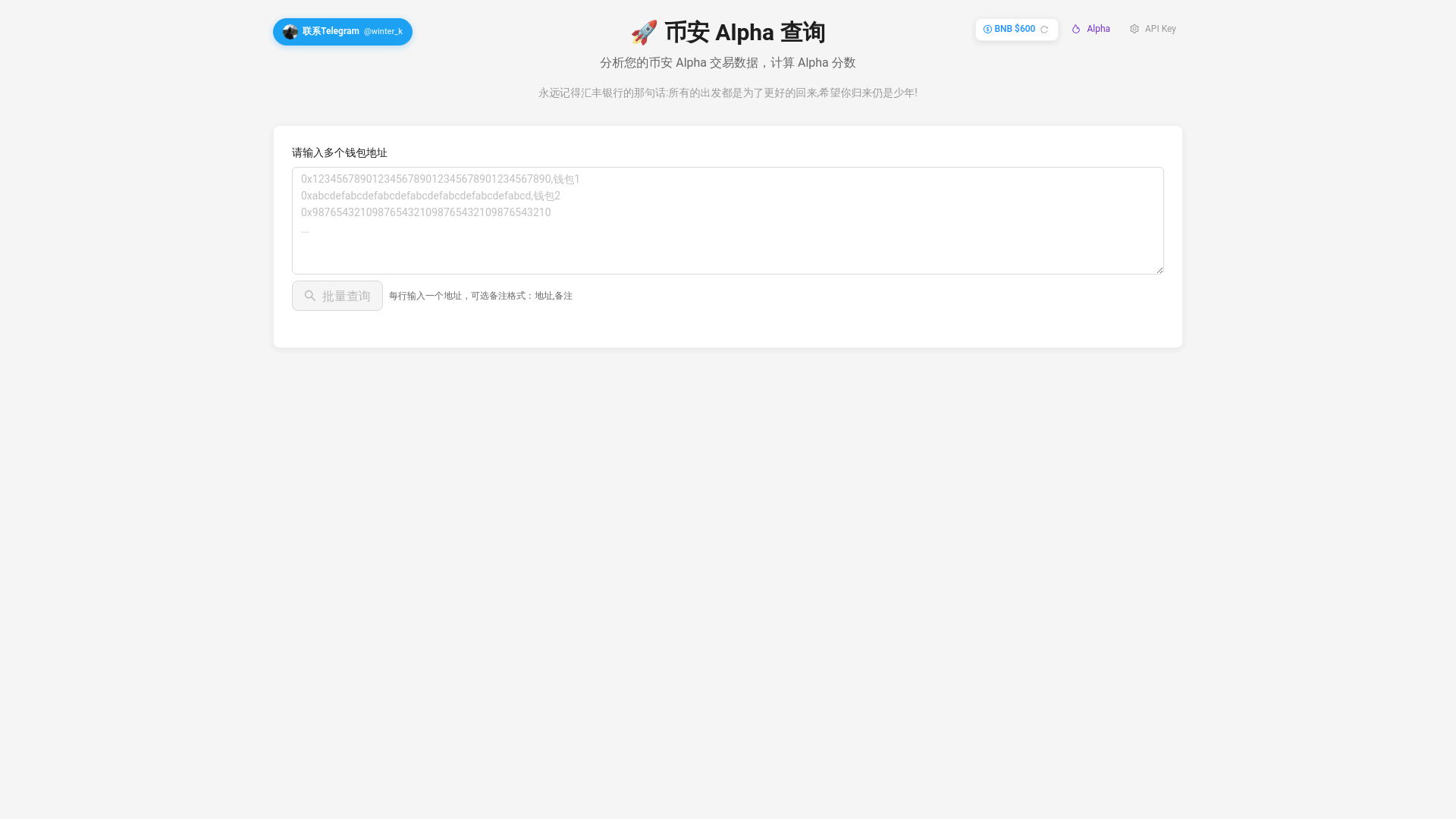Viewport: 1456px width, 819px height.
Task: Grab the textarea resize handle
Action: [x=1159, y=270]
